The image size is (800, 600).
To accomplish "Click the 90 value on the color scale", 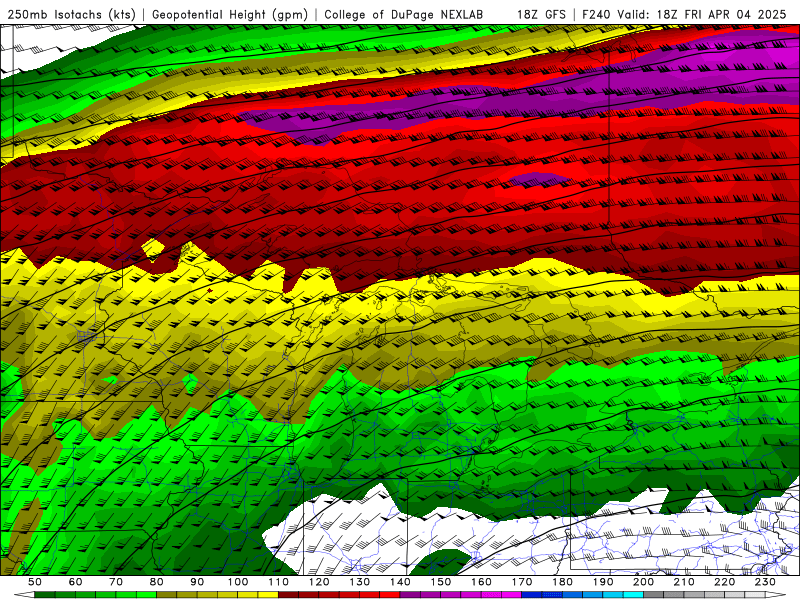I will 197,582.
